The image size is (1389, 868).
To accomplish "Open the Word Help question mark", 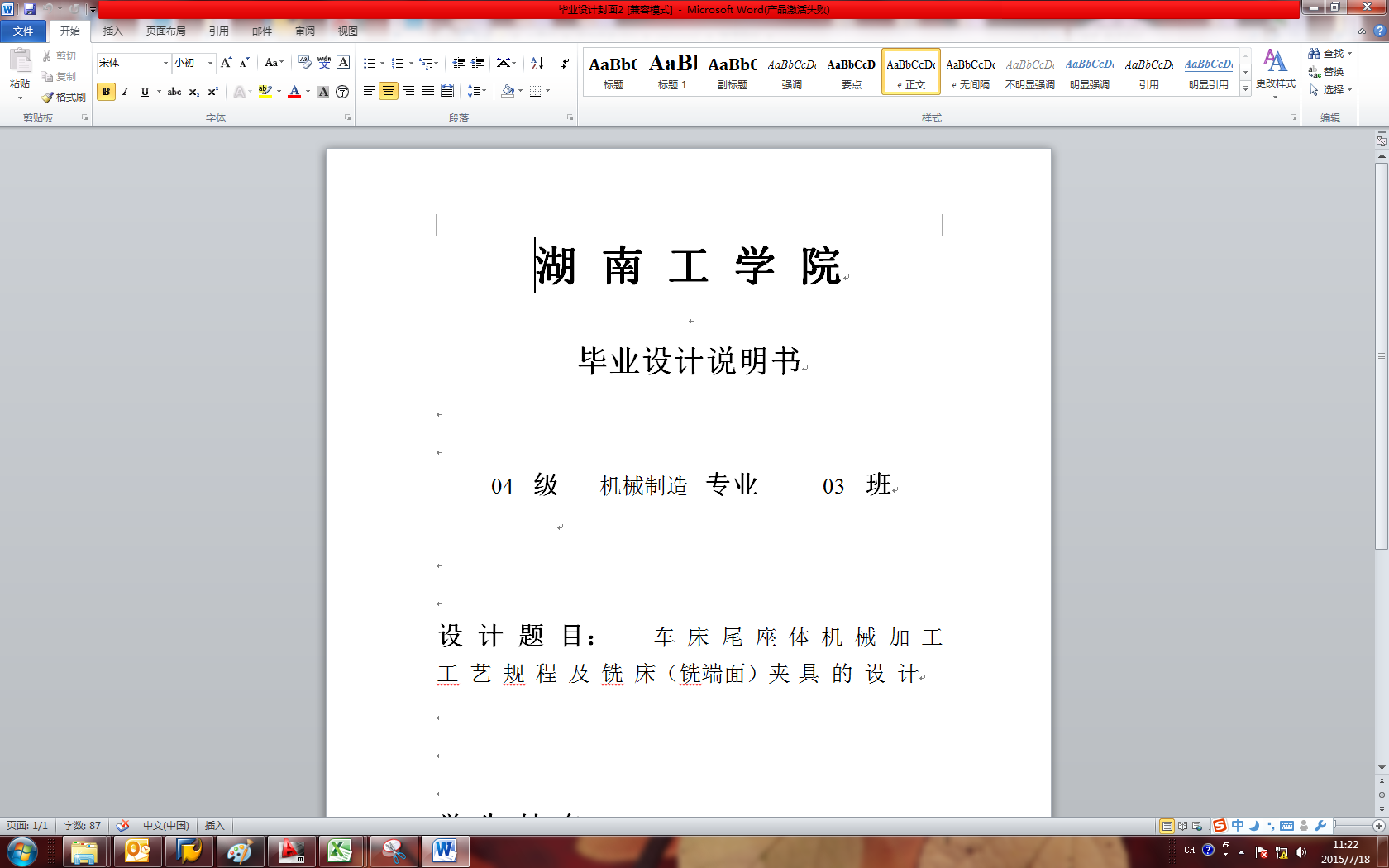I will (x=1379, y=31).
